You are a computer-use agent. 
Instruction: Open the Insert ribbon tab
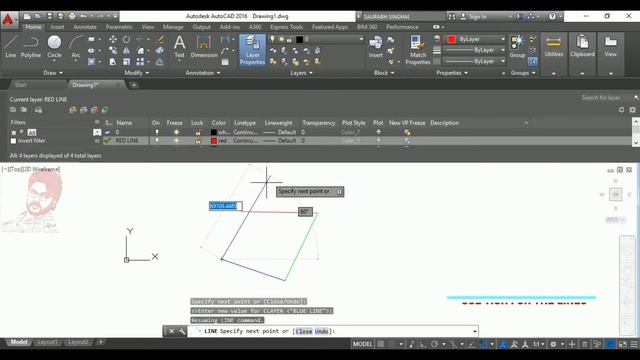tap(57, 27)
